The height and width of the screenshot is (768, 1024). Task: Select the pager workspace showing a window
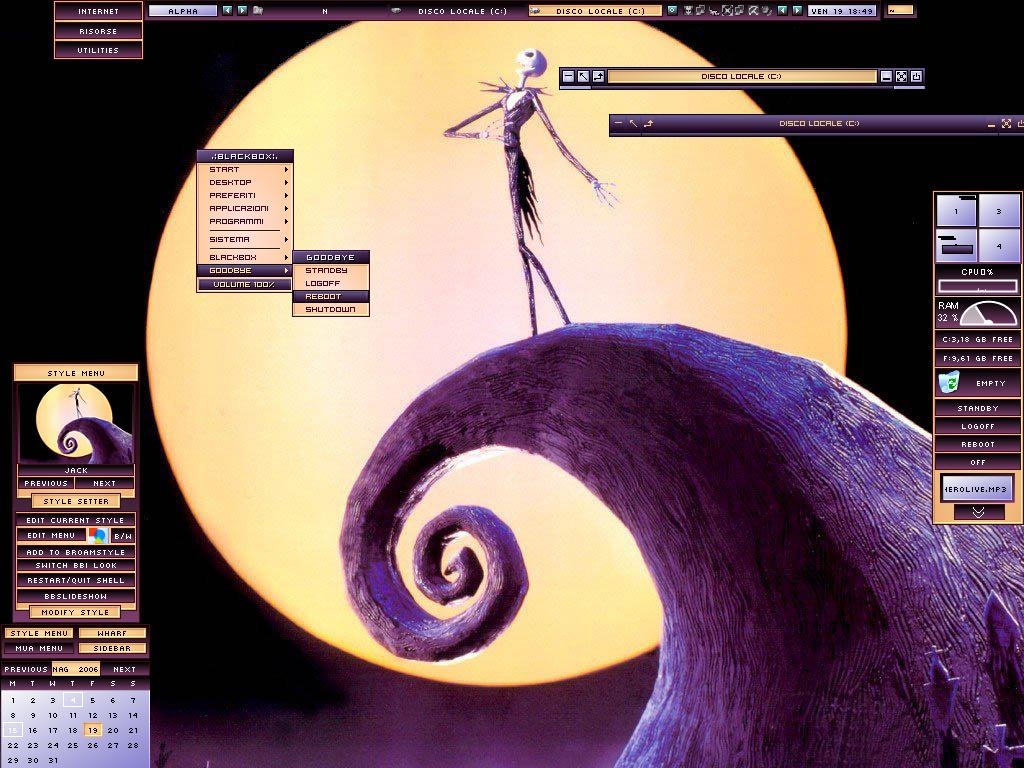point(957,246)
